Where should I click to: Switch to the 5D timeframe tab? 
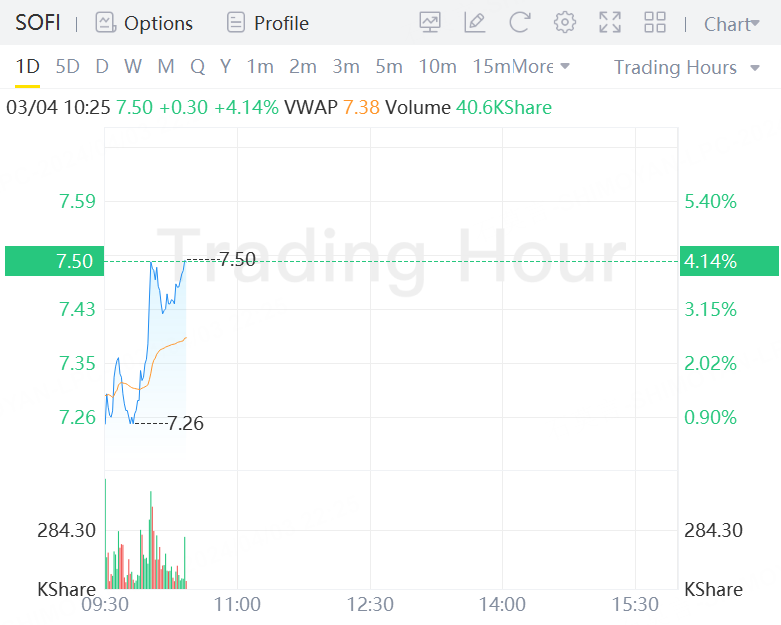(x=67, y=66)
